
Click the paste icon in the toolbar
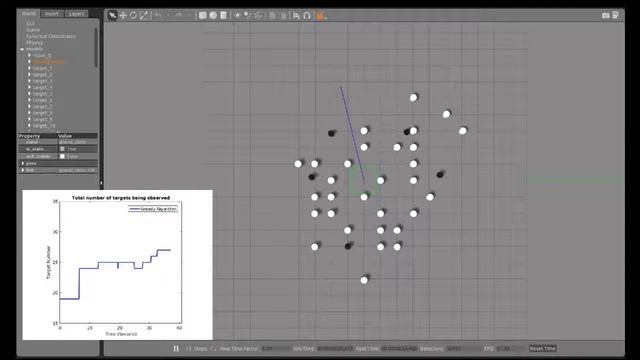pos(283,16)
